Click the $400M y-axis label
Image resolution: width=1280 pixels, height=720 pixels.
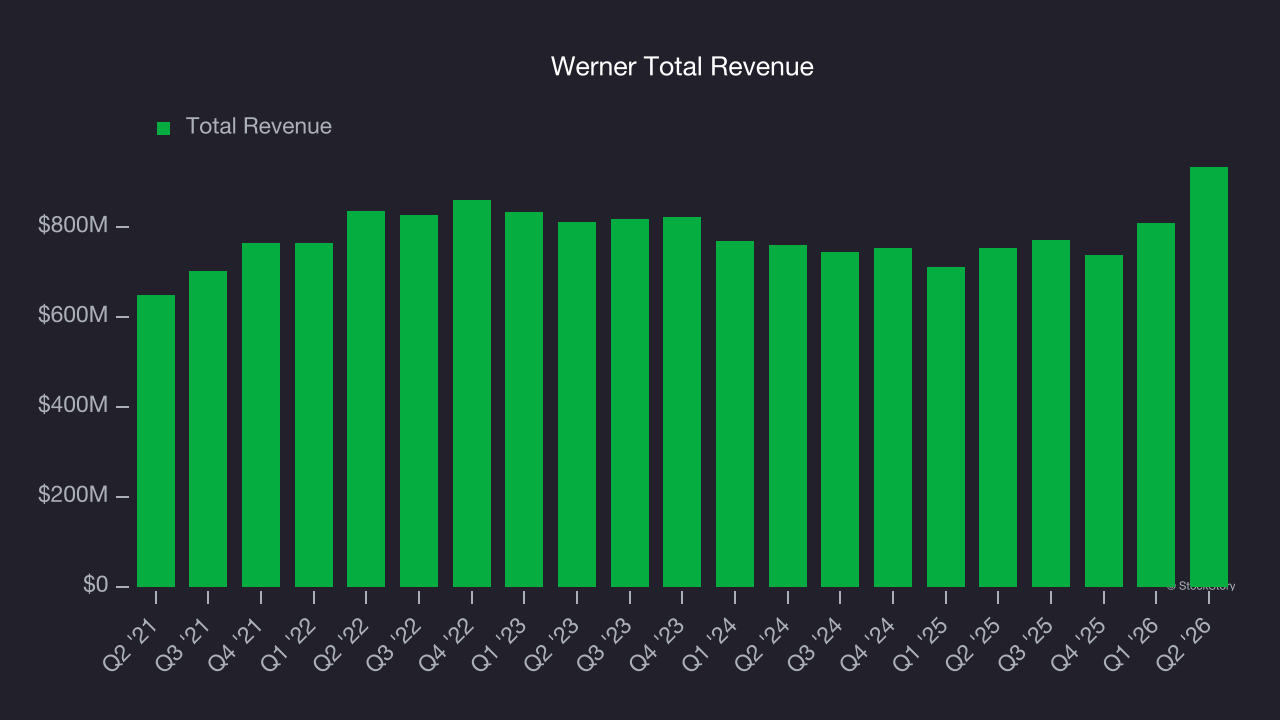[x=73, y=406]
